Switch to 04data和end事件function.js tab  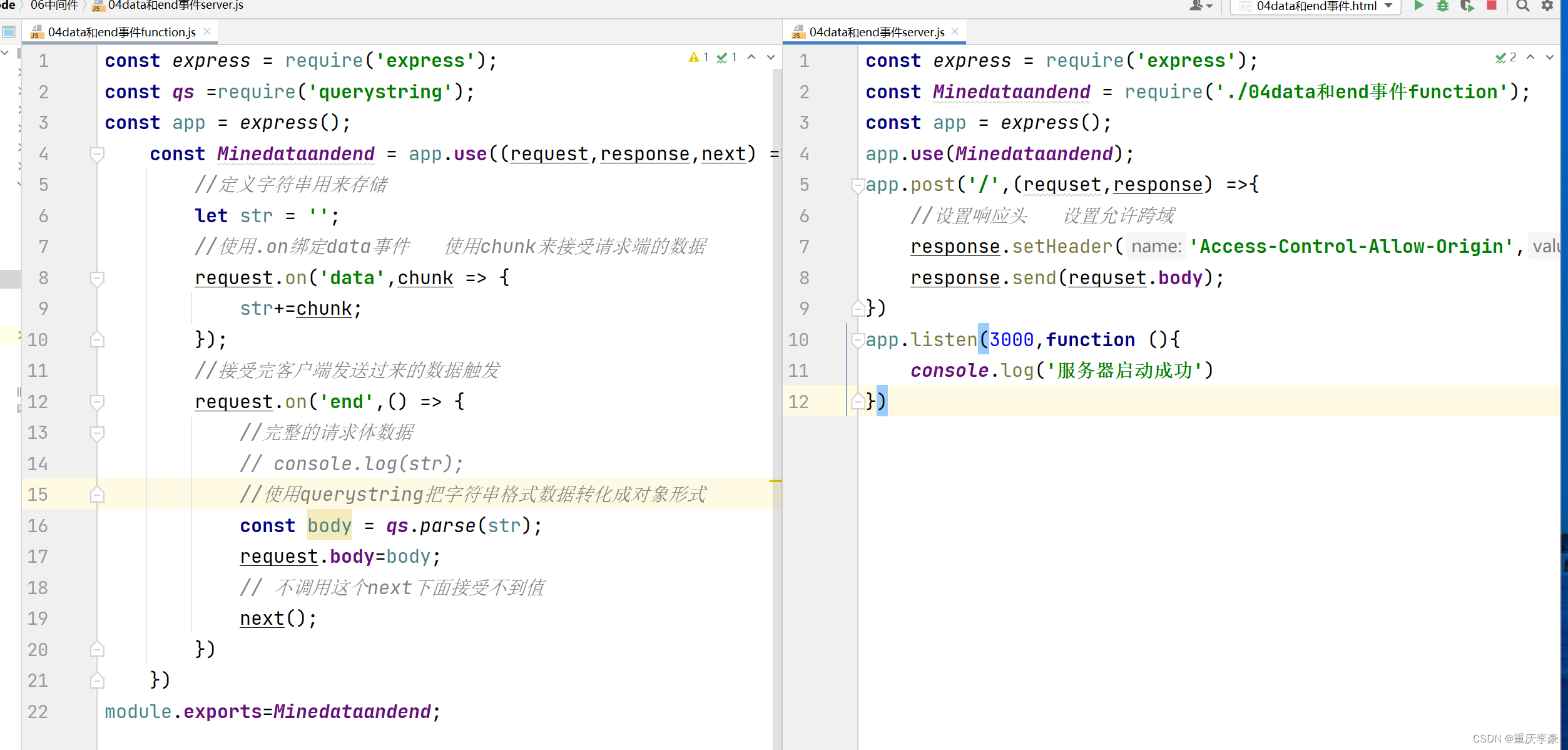click(x=121, y=32)
